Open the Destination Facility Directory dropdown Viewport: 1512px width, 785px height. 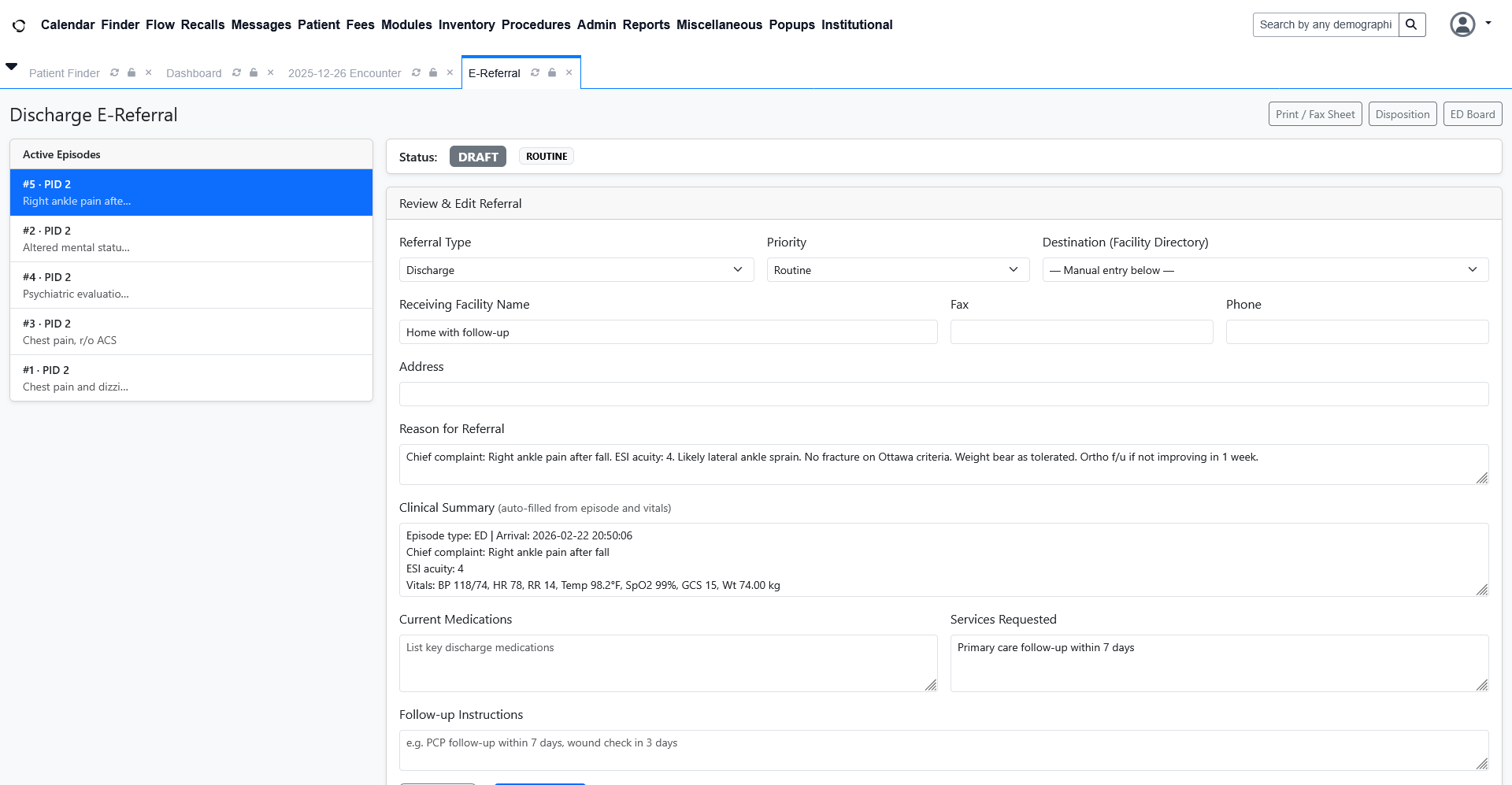tap(1265, 270)
